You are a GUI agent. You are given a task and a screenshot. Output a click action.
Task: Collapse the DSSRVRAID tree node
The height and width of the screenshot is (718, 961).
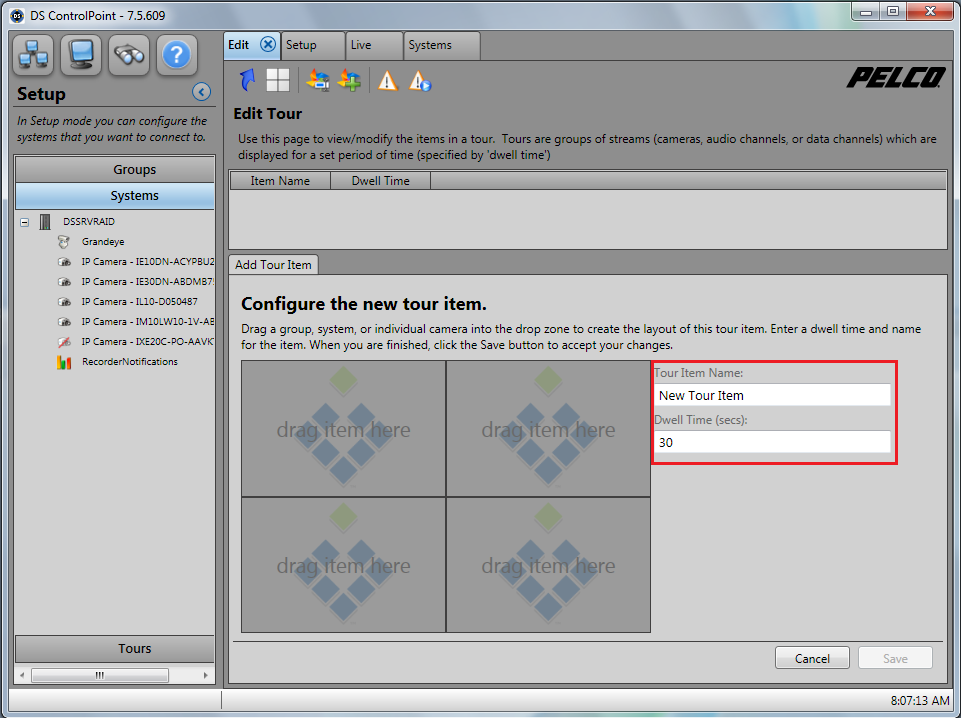point(23,221)
